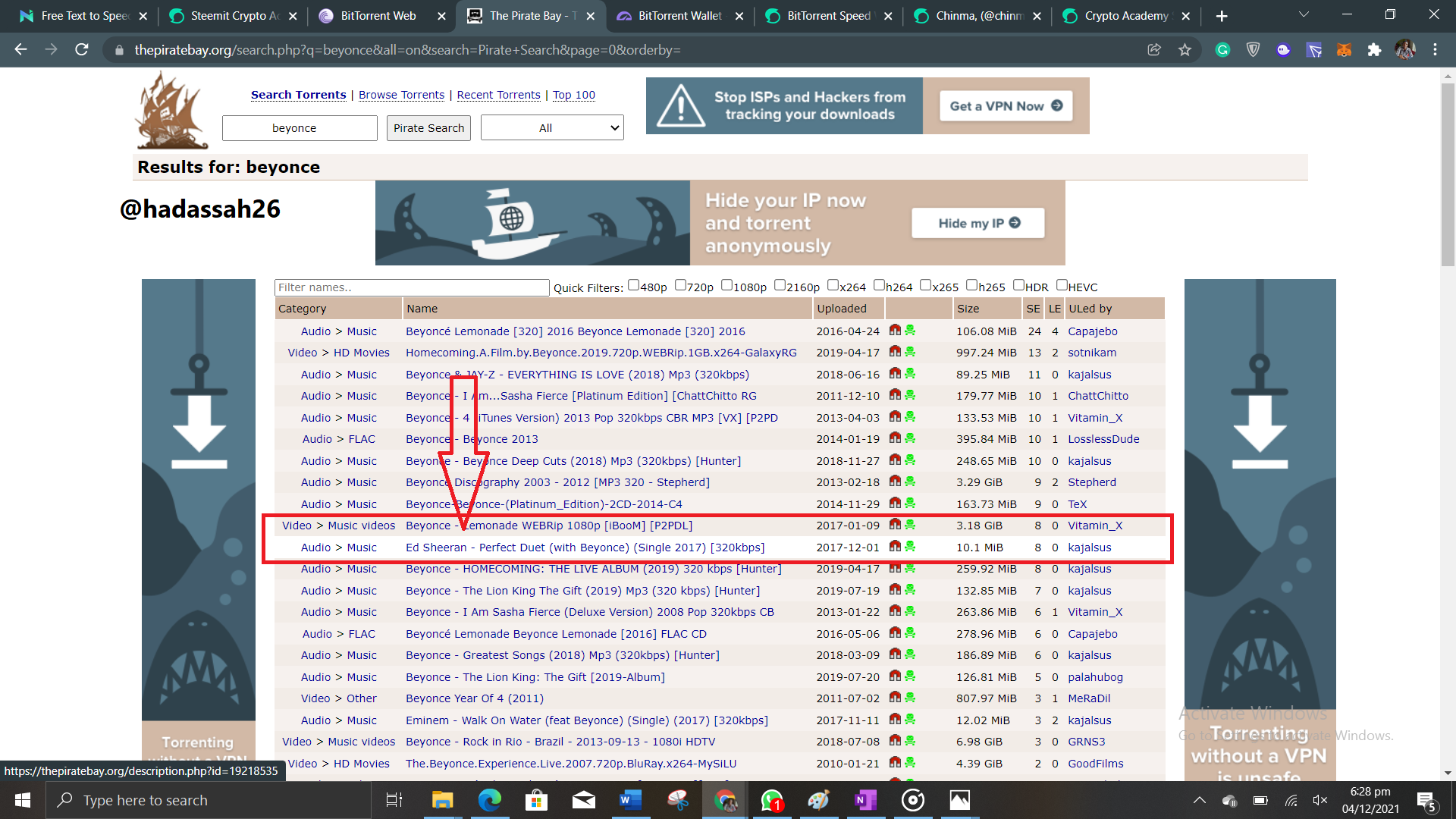Click the magnet icon for Beyonce Year Of 4 (2011)

(x=895, y=698)
